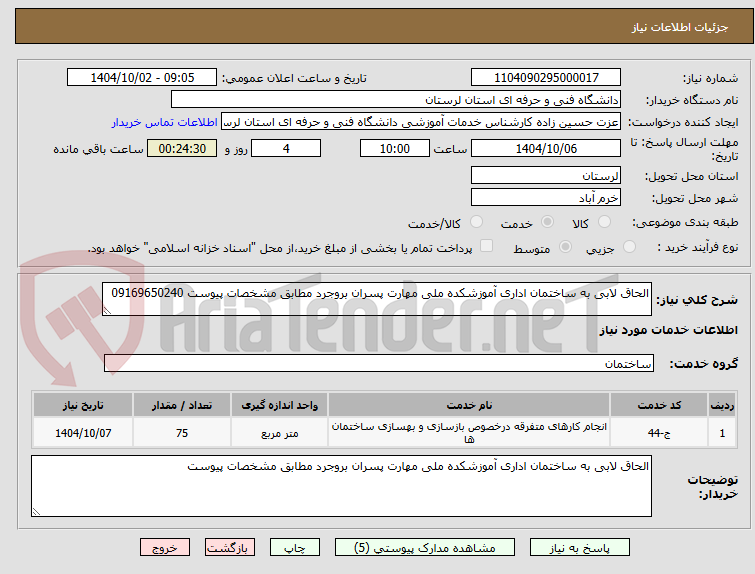
Task: Click the چاپ print button
Action: (x=295, y=548)
